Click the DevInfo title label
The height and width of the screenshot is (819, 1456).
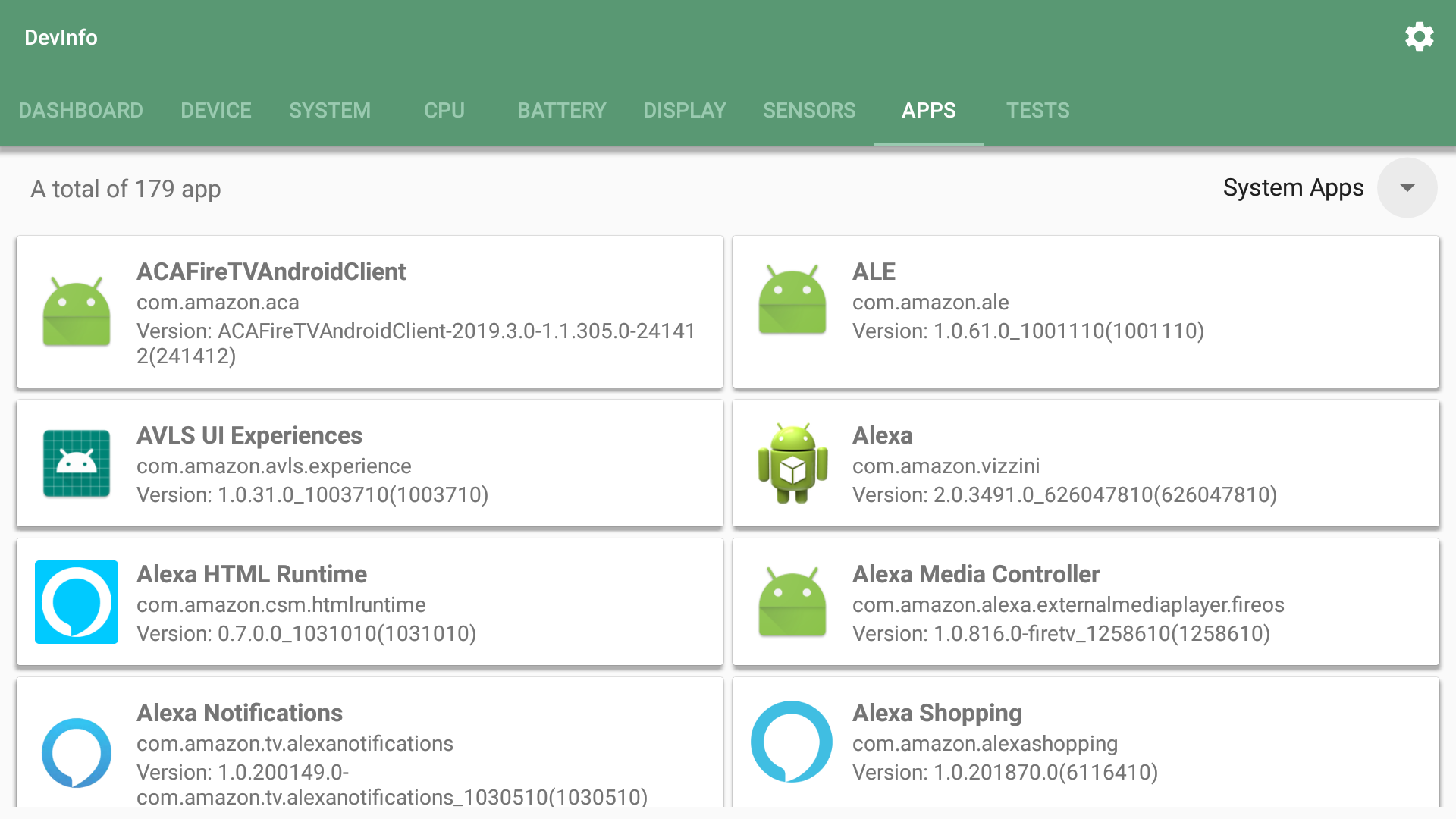tap(60, 36)
